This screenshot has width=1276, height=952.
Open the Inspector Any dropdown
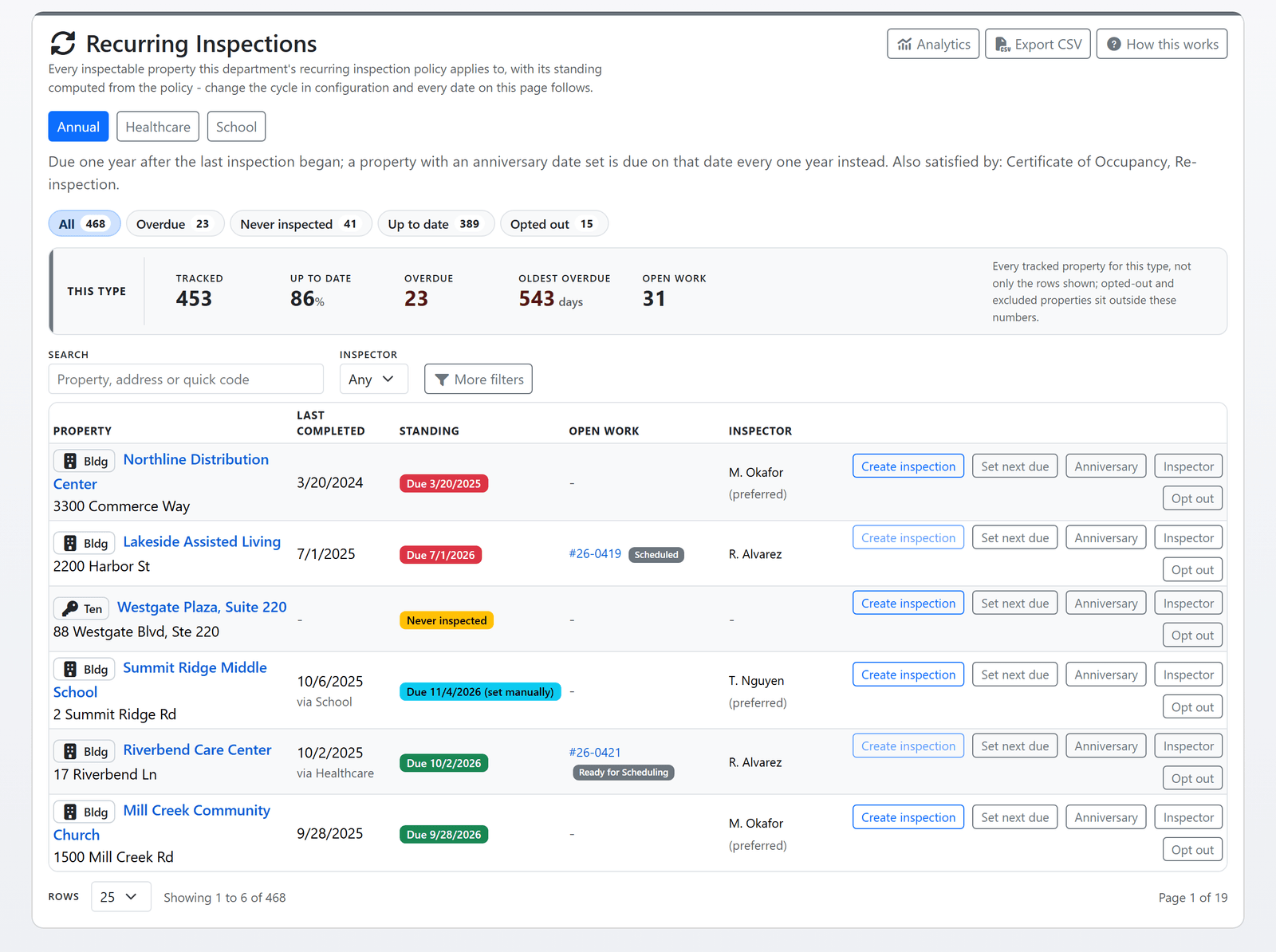373,380
